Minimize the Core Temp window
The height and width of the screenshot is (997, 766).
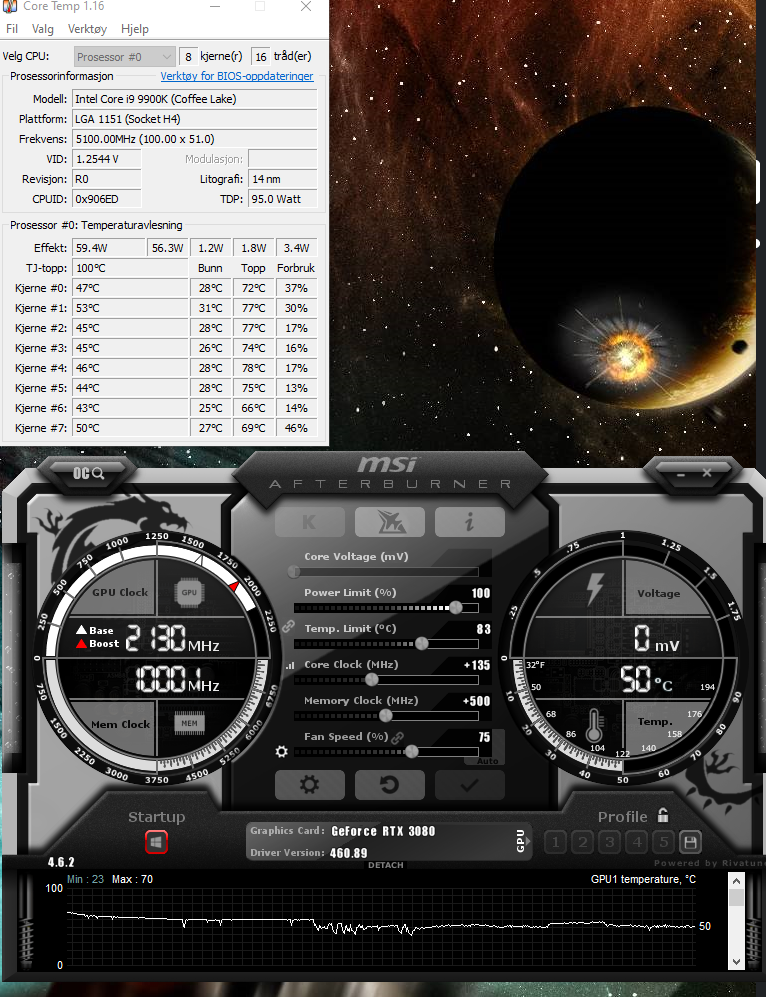[215, 6]
